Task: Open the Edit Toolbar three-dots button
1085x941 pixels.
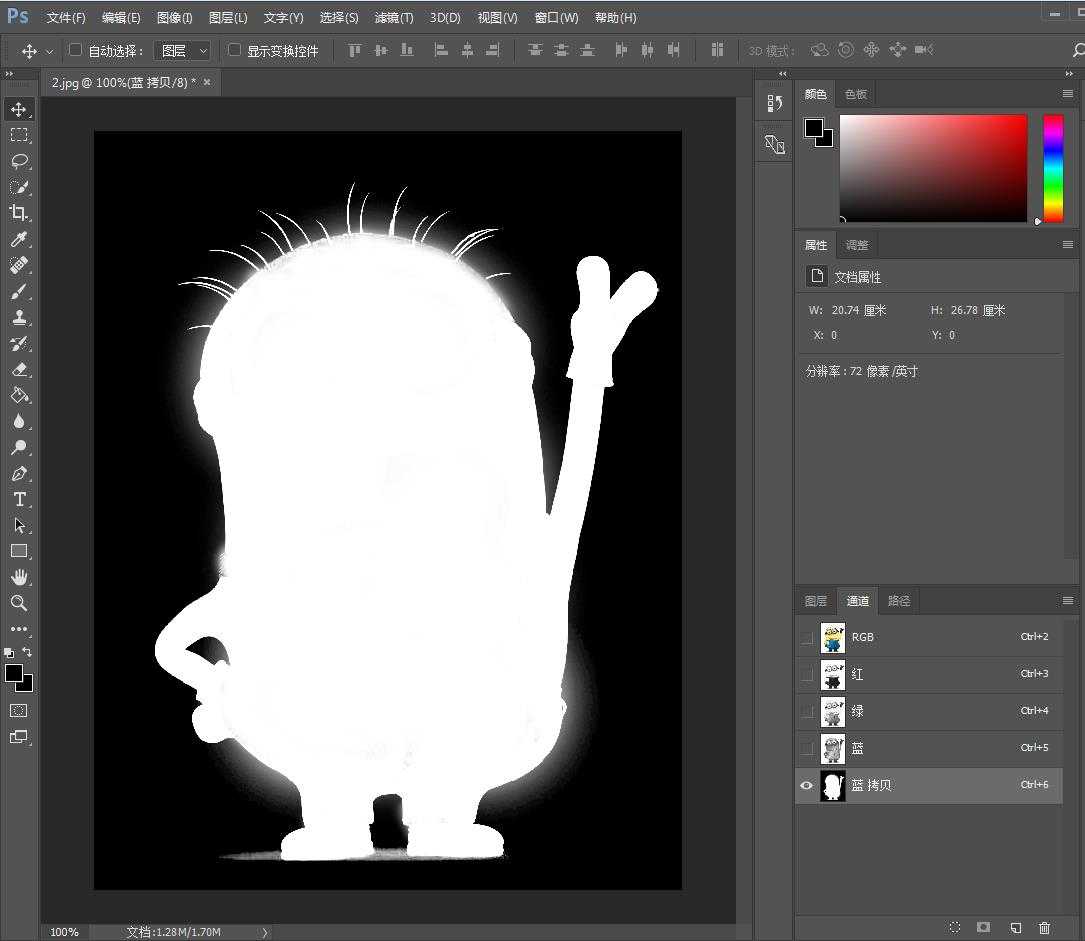Action: click(x=19, y=629)
